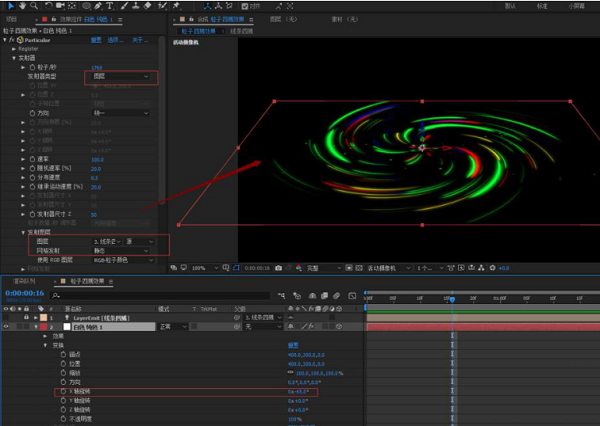Select the Unified Camera tool
Image resolution: width=600 pixels, height=426 pixels.
[60, 6]
